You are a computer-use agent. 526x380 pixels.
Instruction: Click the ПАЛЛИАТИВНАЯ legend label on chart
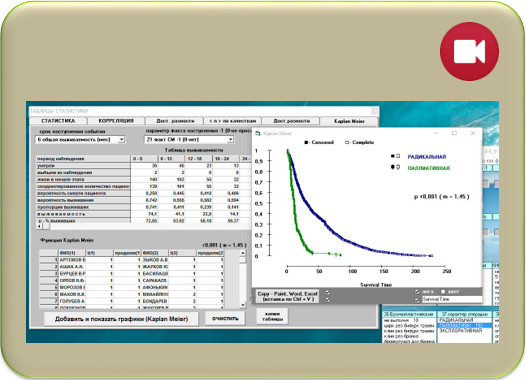pos(428,168)
